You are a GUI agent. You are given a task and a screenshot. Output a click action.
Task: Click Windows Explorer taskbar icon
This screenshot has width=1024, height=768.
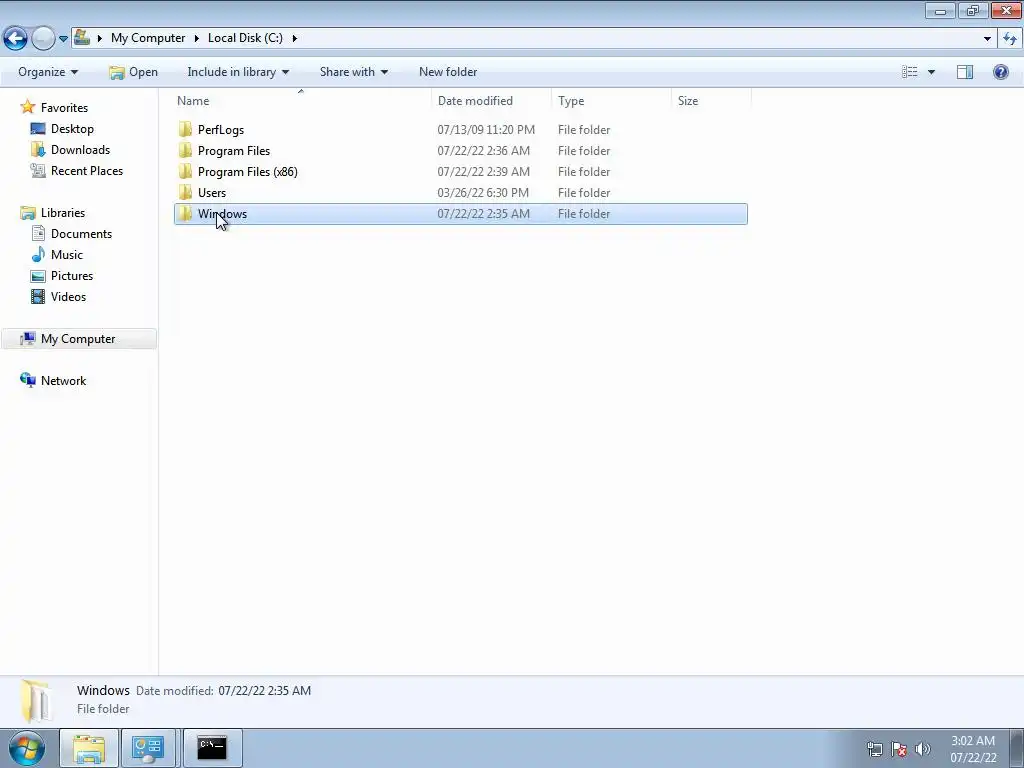coord(89,748)
